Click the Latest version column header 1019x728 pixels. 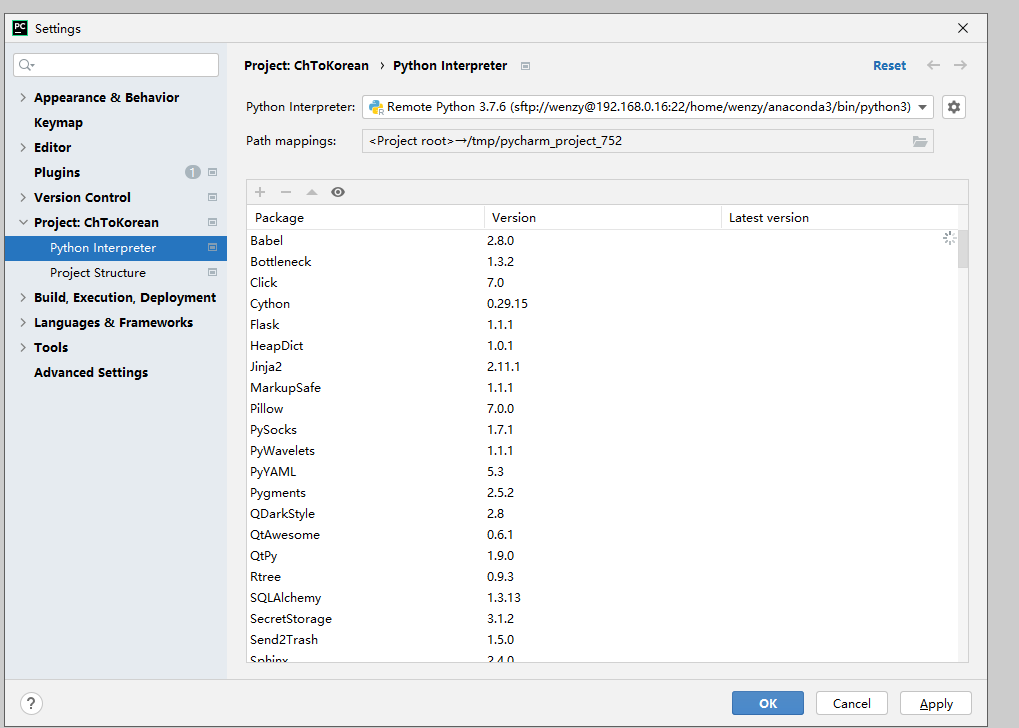pos(840,218)
